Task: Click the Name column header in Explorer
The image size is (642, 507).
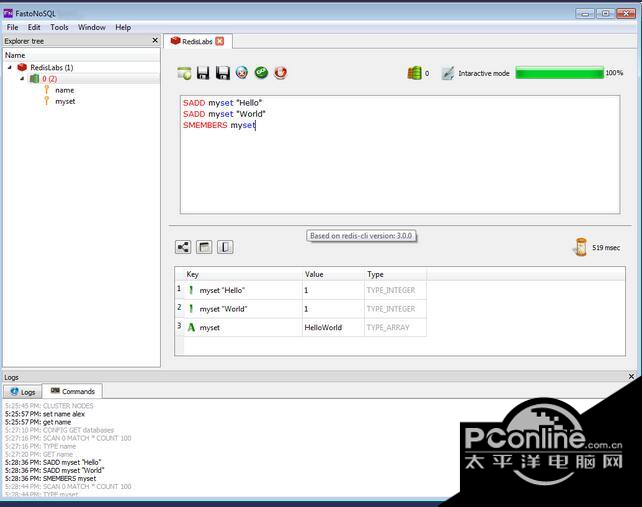Action: [81, 55]
